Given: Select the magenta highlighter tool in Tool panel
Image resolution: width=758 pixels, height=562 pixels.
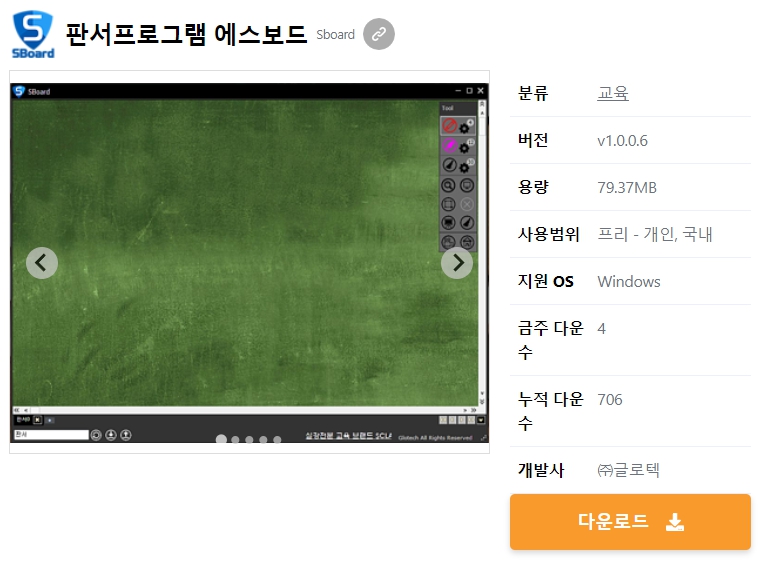Looking at the screenshot, I should tap(450, 145).
